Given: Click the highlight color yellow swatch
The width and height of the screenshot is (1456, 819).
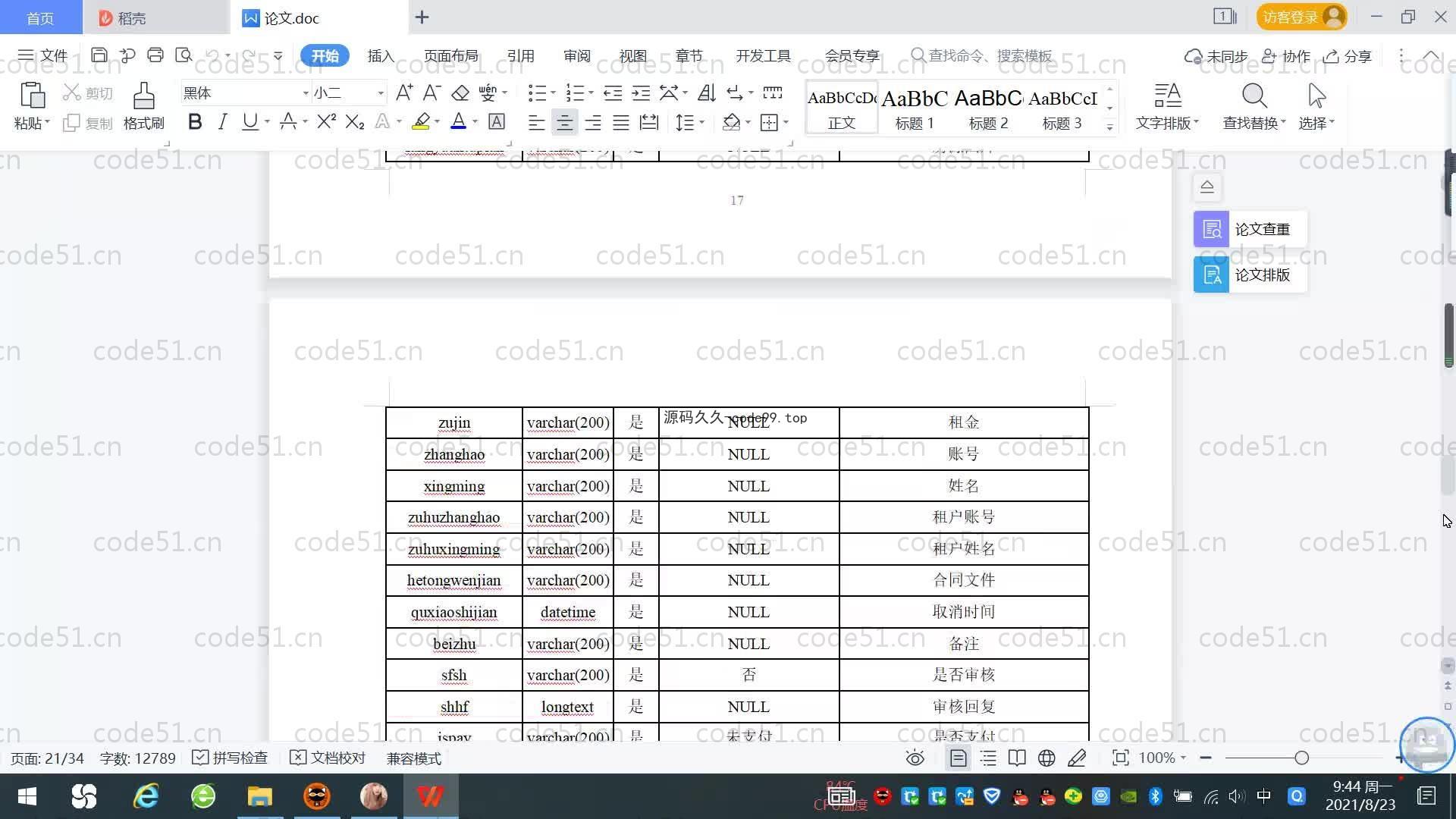Looking at the screenshot, I should [x=421, y=121].
